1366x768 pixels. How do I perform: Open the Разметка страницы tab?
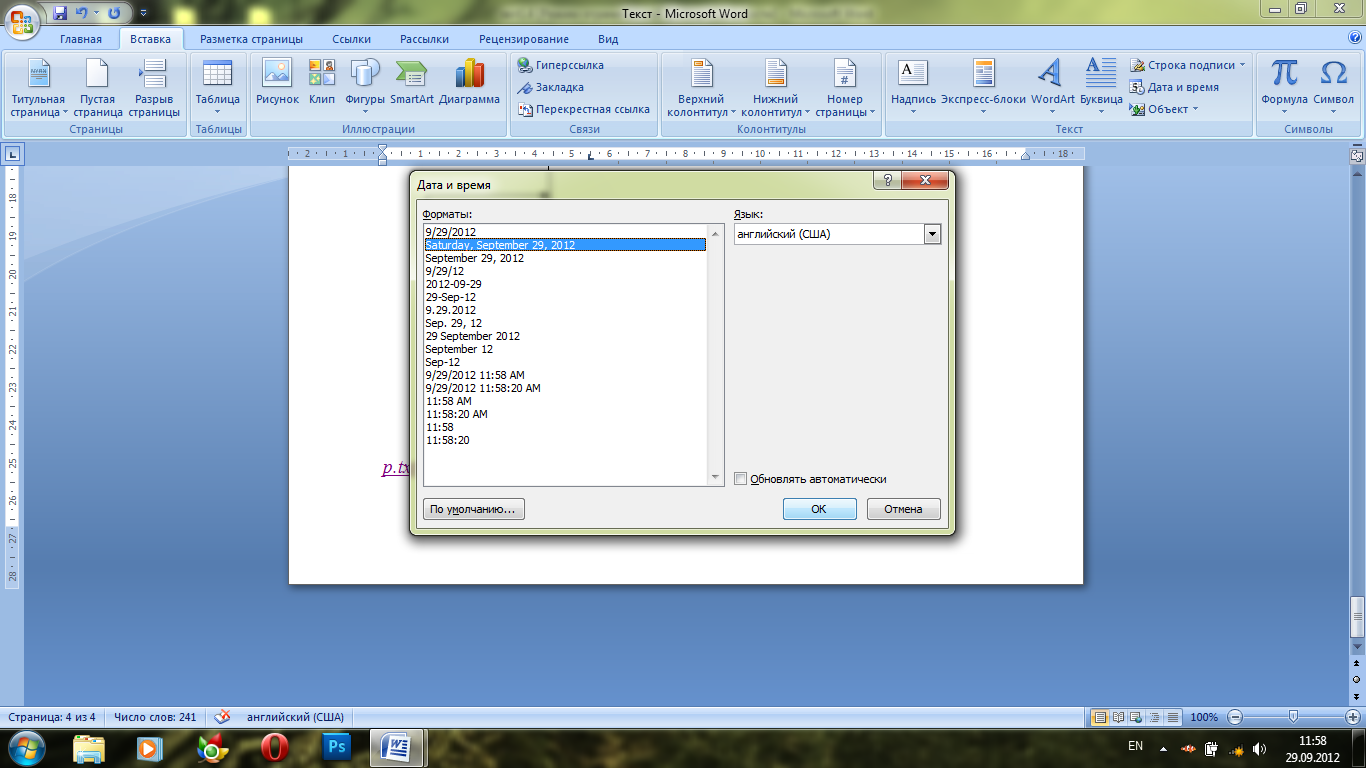coord(251,39)
